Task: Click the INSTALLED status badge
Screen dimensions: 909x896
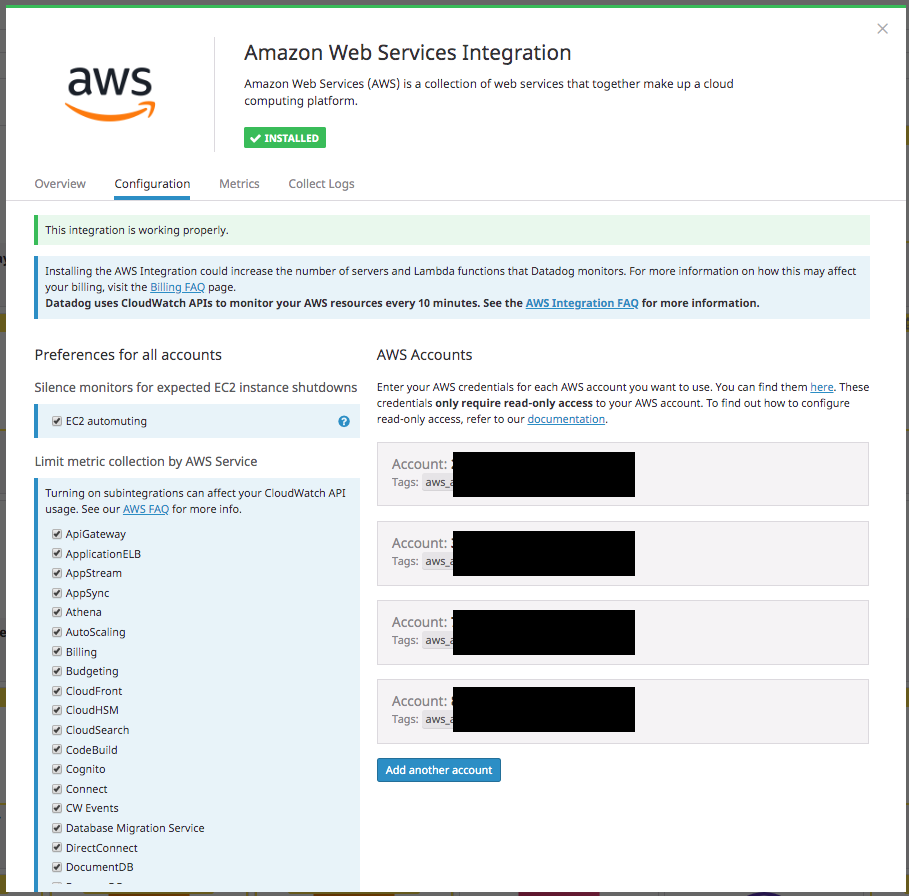Action: (285, 138)
